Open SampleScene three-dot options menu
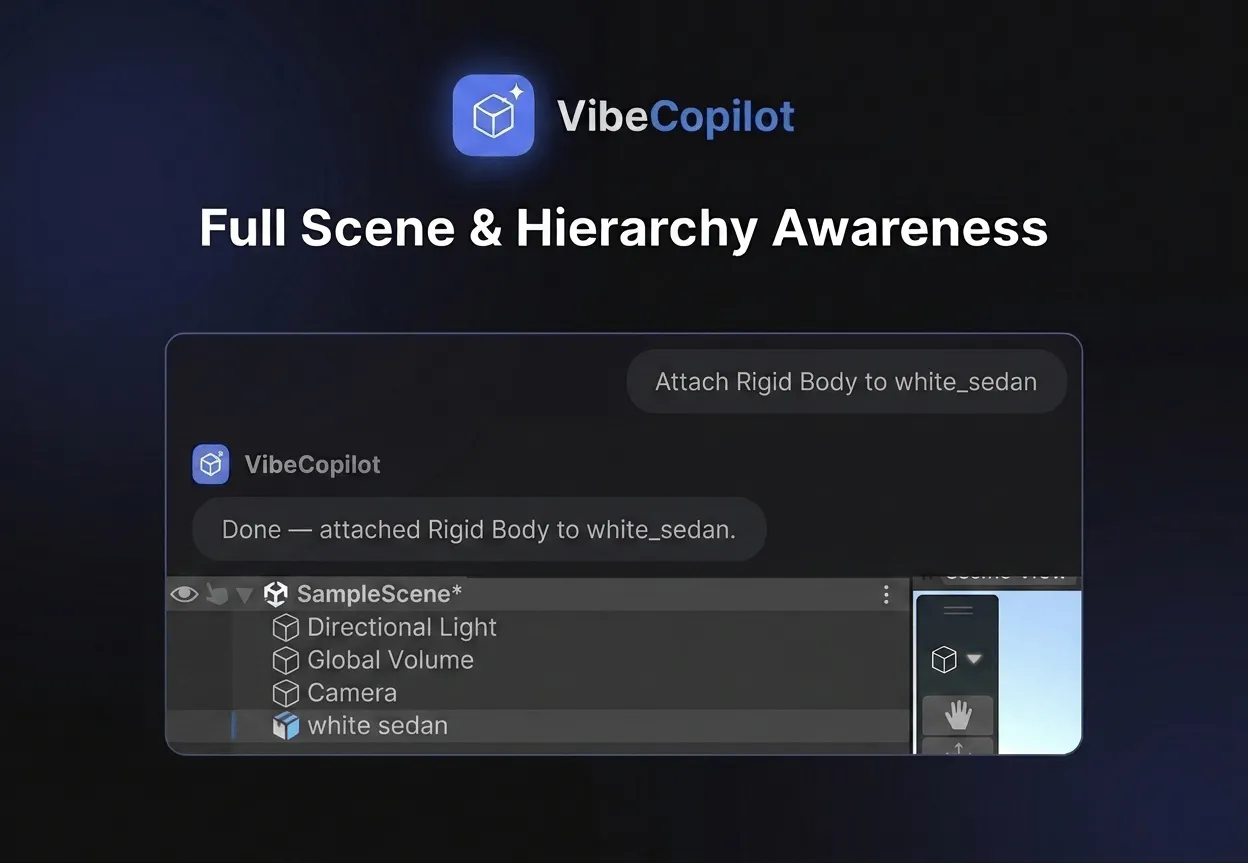 pos(886,595)
